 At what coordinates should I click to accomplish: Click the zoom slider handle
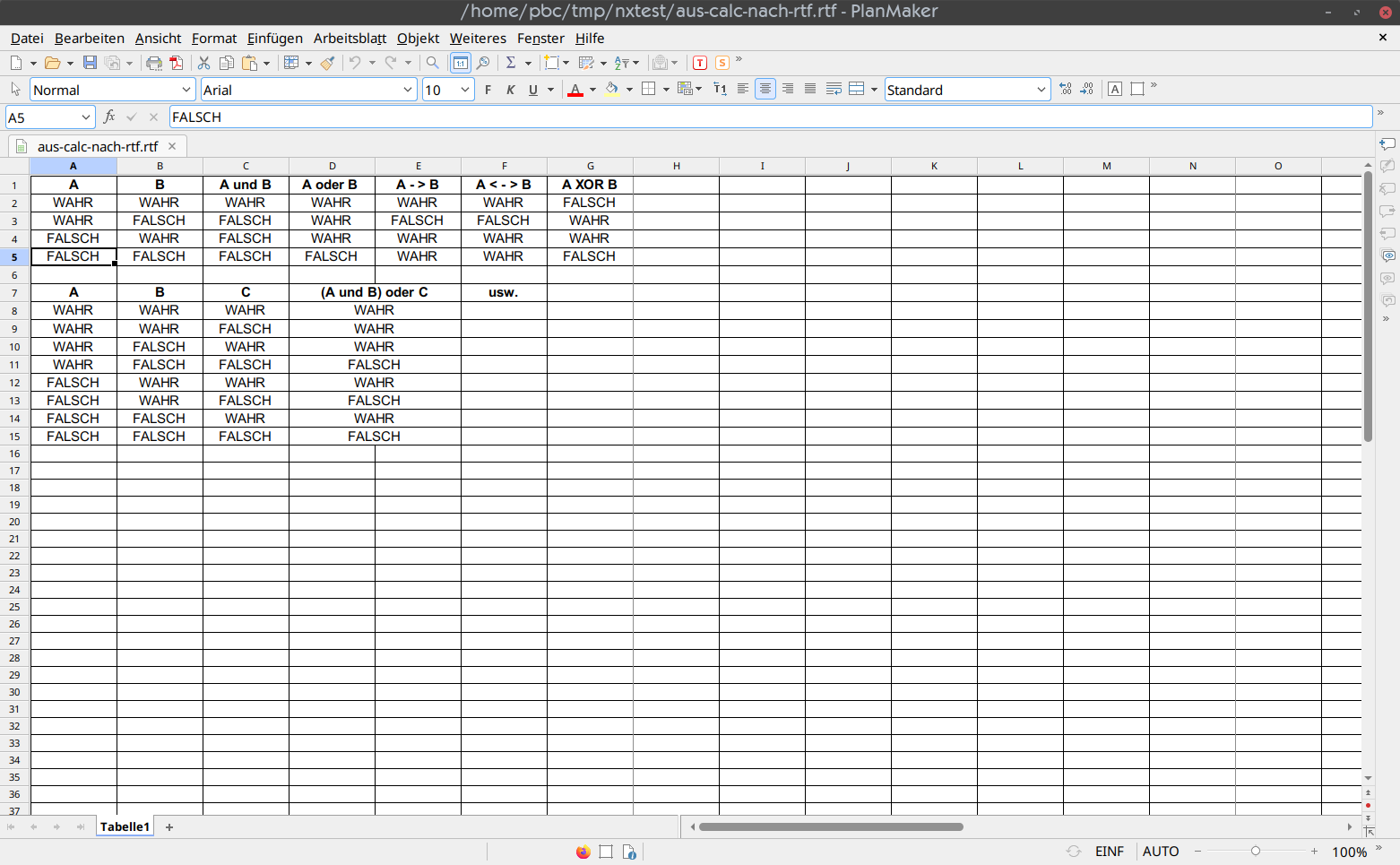click(1256, 852)
